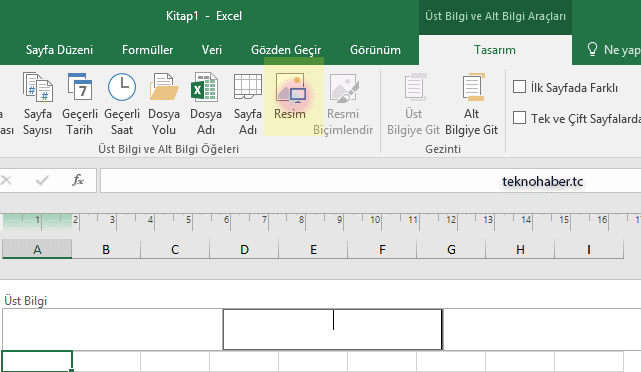Click the Ne yap tell me box
The image size is (641, 372).
613,50
